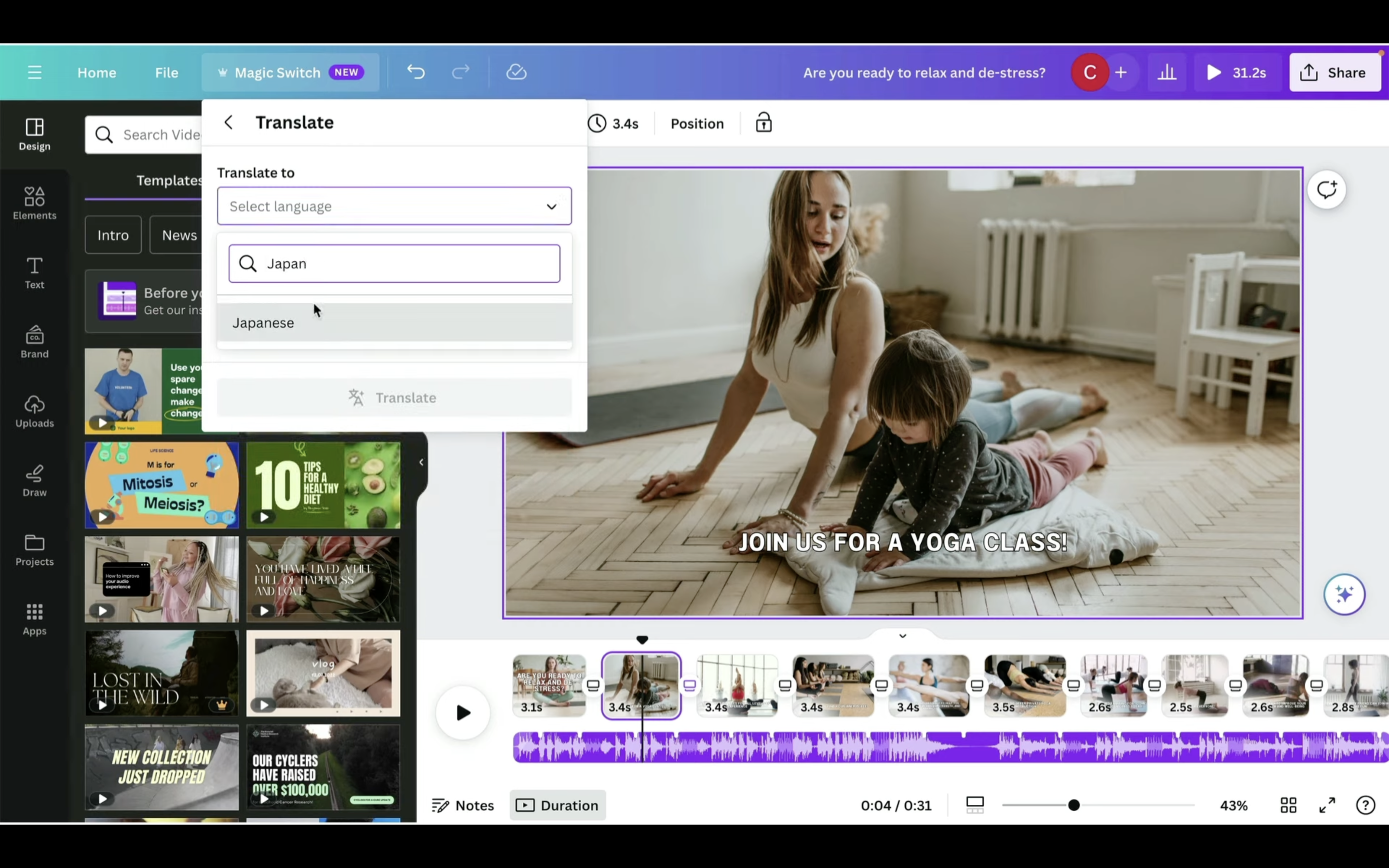Select the first 3.1s timeline clip

(x=549, y=685)
